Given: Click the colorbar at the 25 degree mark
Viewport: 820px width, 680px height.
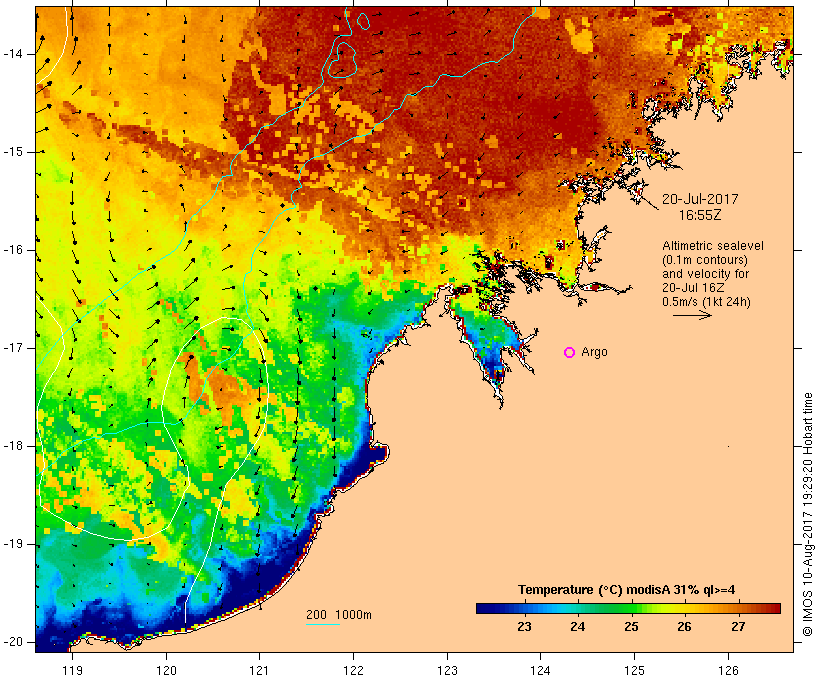Looking at the screenshot, I should tap(631, 608).
